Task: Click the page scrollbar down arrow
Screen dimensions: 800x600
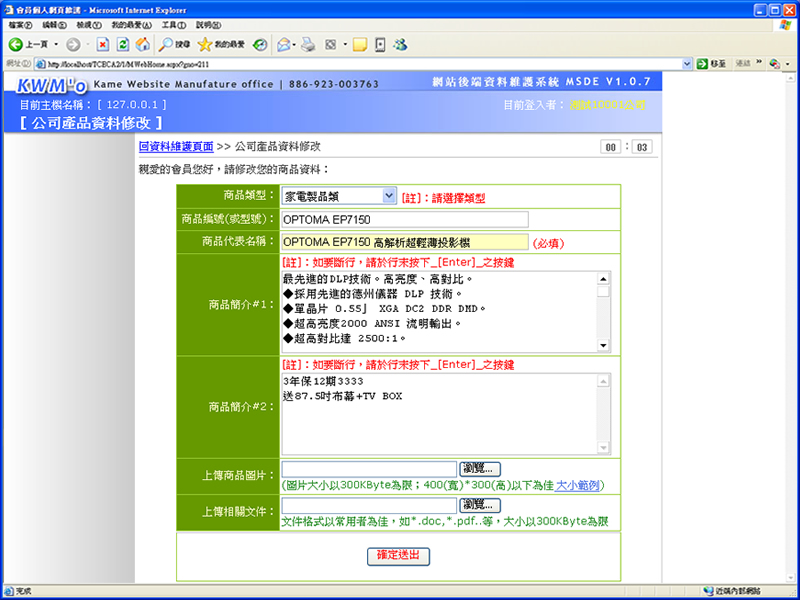Action: [x=791, y=578]
